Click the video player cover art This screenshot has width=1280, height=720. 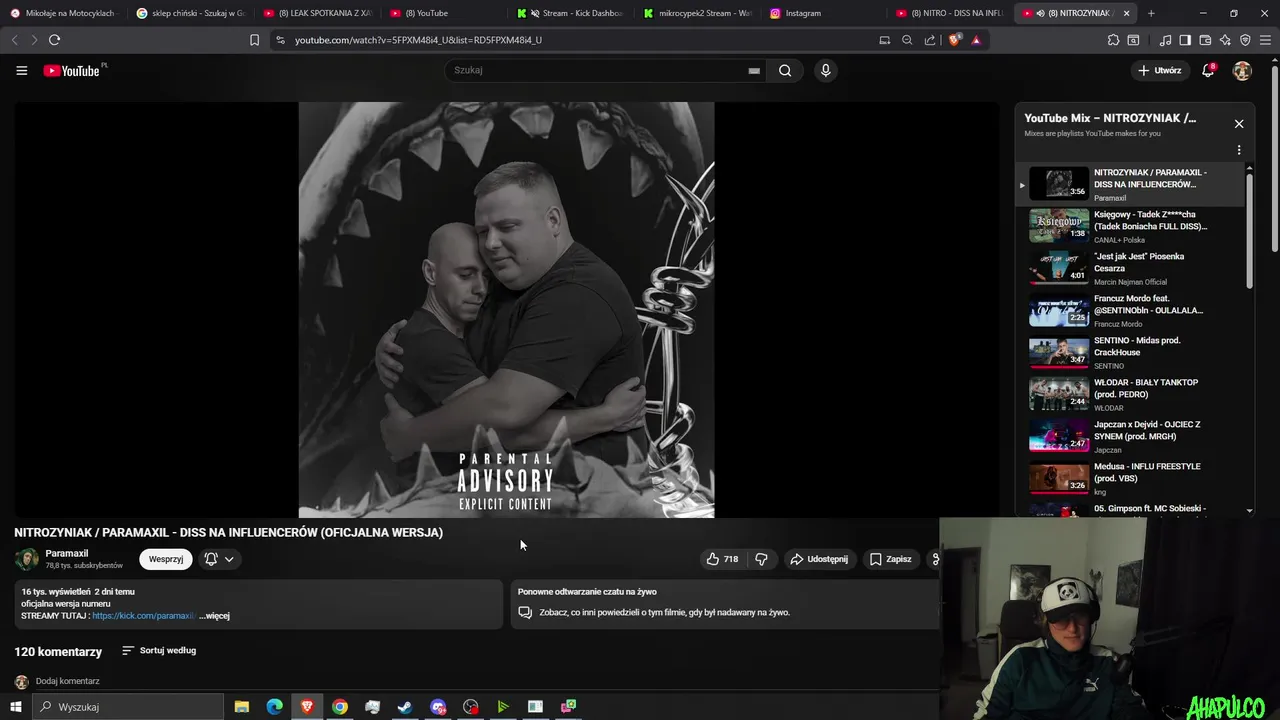[x=506, y=310]
